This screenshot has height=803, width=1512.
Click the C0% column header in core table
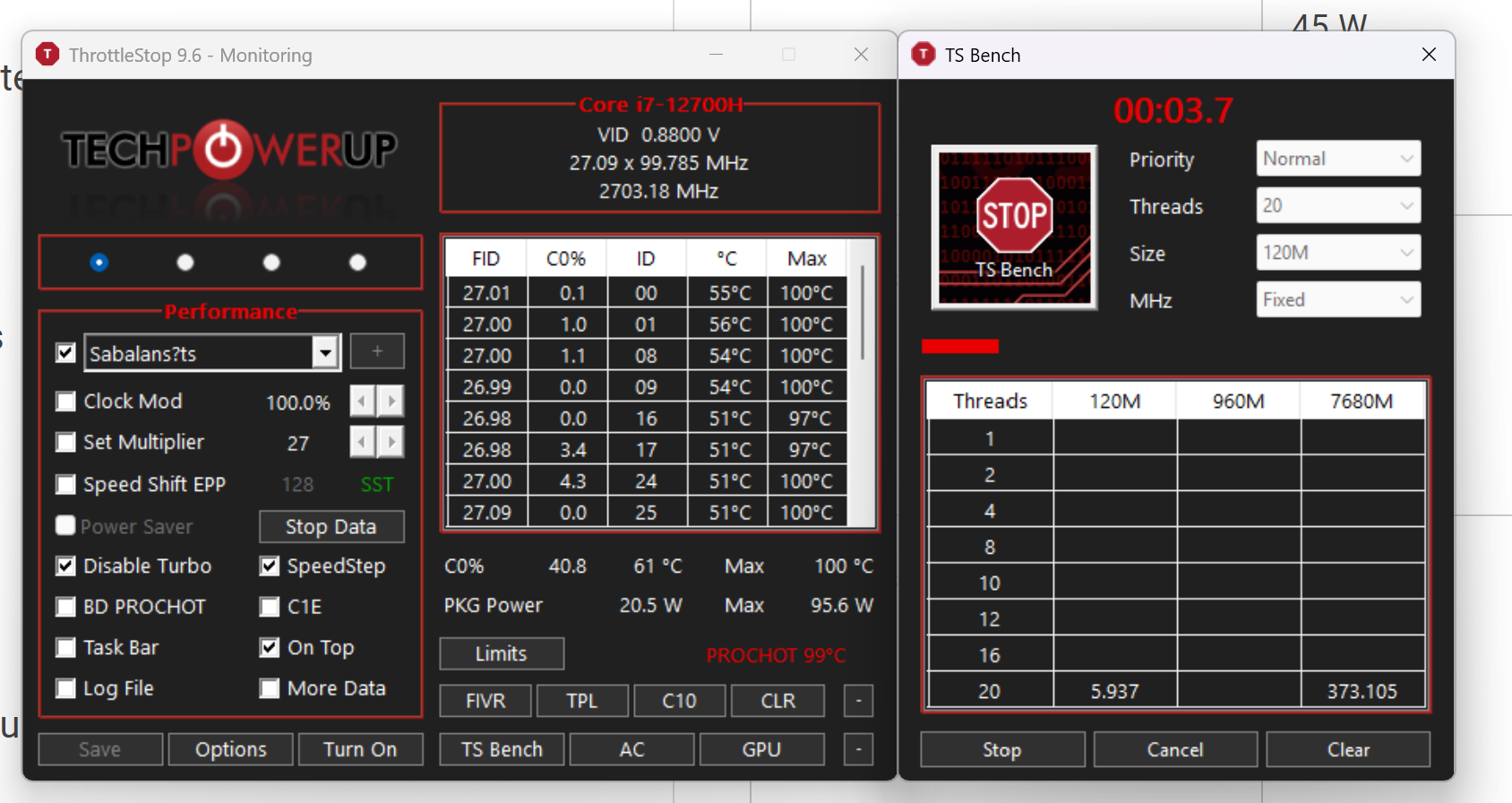click(566, 259)
